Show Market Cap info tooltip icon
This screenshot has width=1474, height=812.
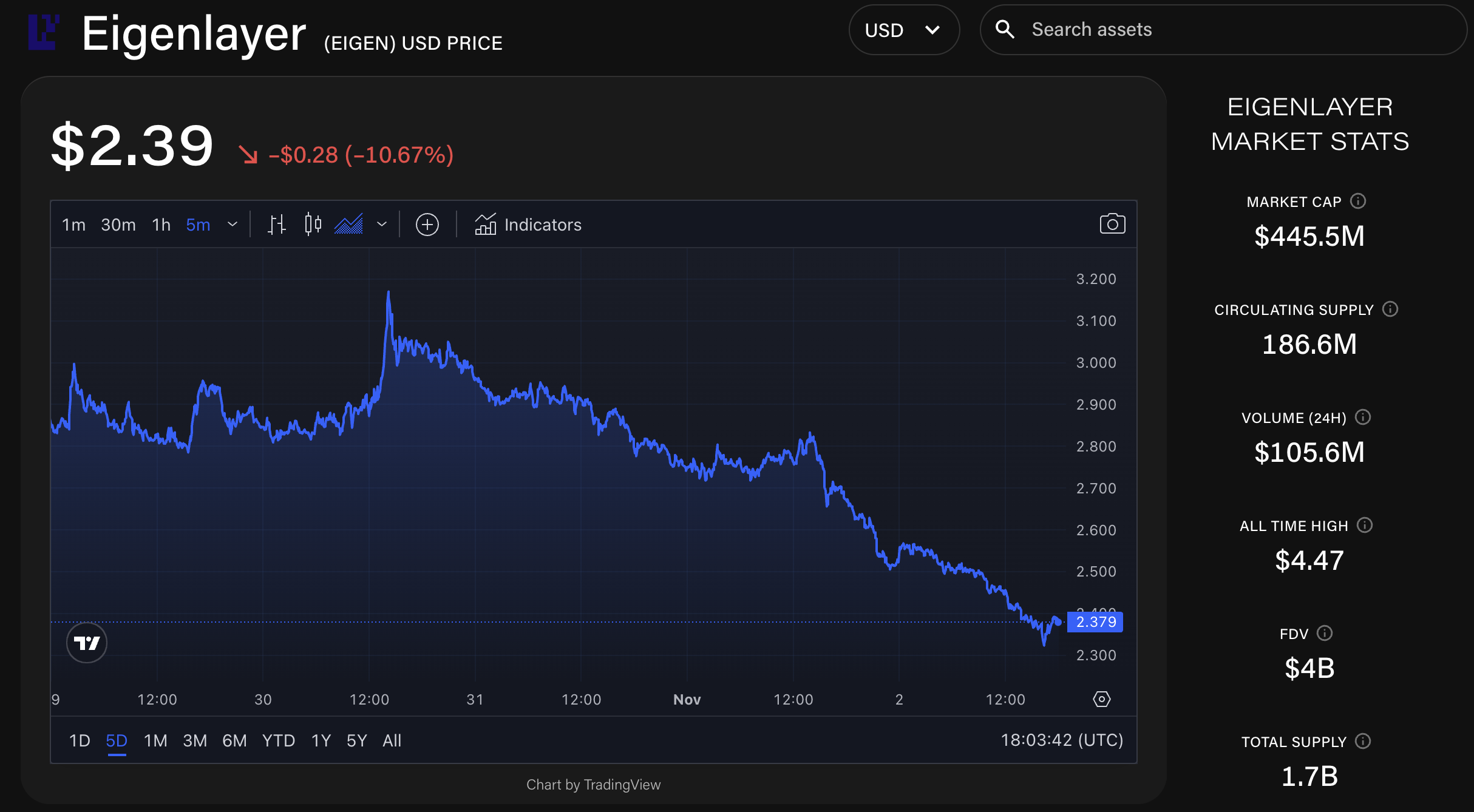pos(1358,201)
